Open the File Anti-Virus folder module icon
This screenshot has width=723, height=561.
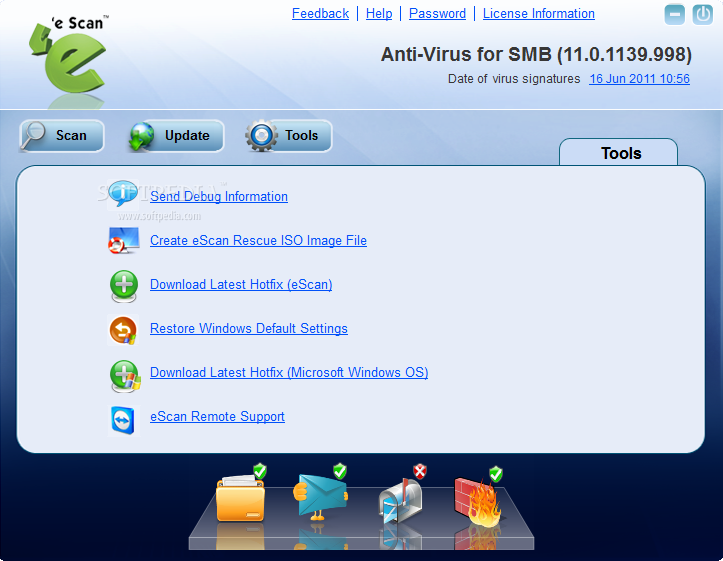coord(240,499)
